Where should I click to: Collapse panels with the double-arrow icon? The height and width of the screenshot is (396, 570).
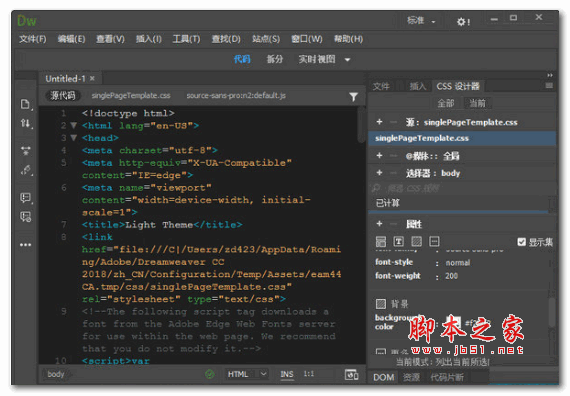click(x=550, y=75)
